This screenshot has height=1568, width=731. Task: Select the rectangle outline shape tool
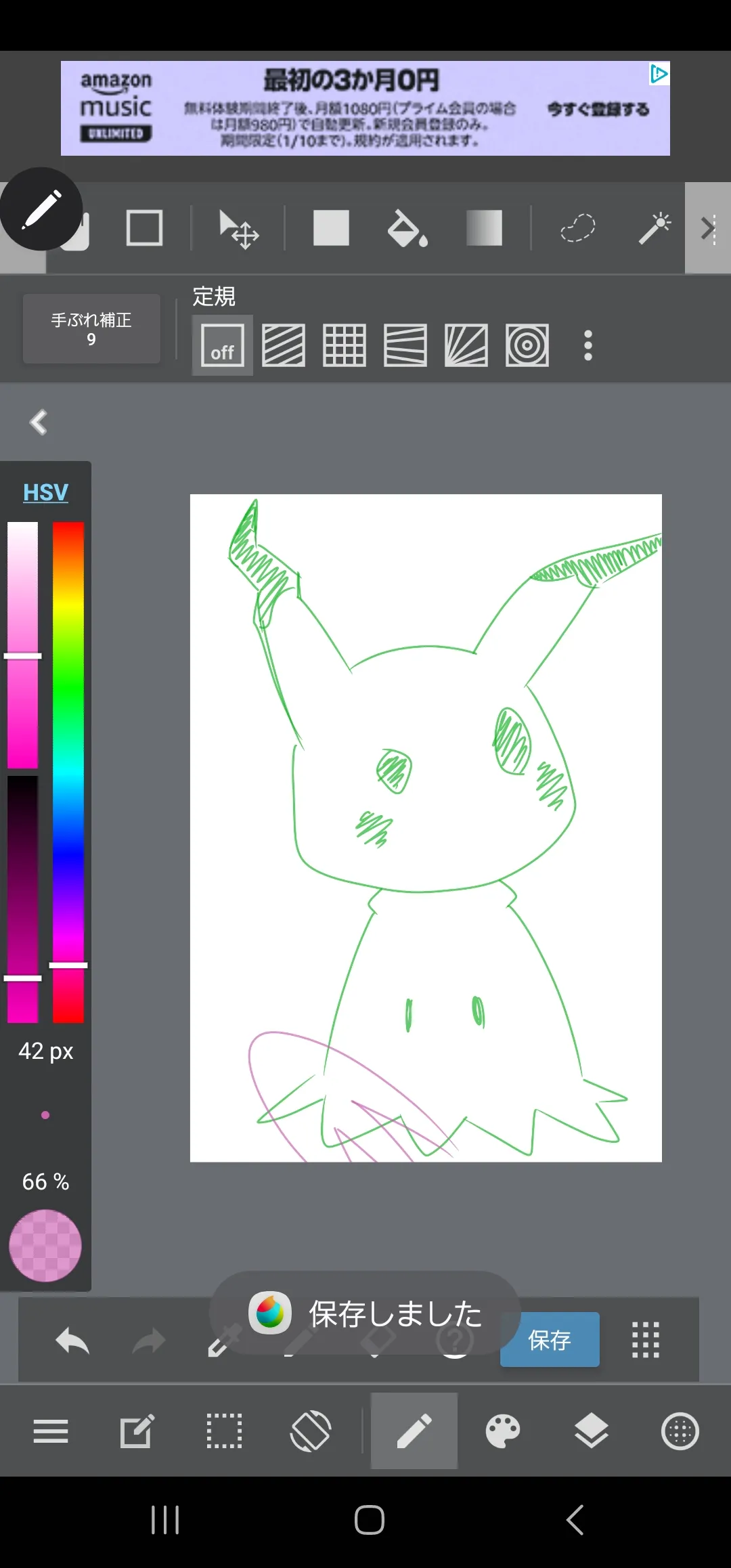144,227
